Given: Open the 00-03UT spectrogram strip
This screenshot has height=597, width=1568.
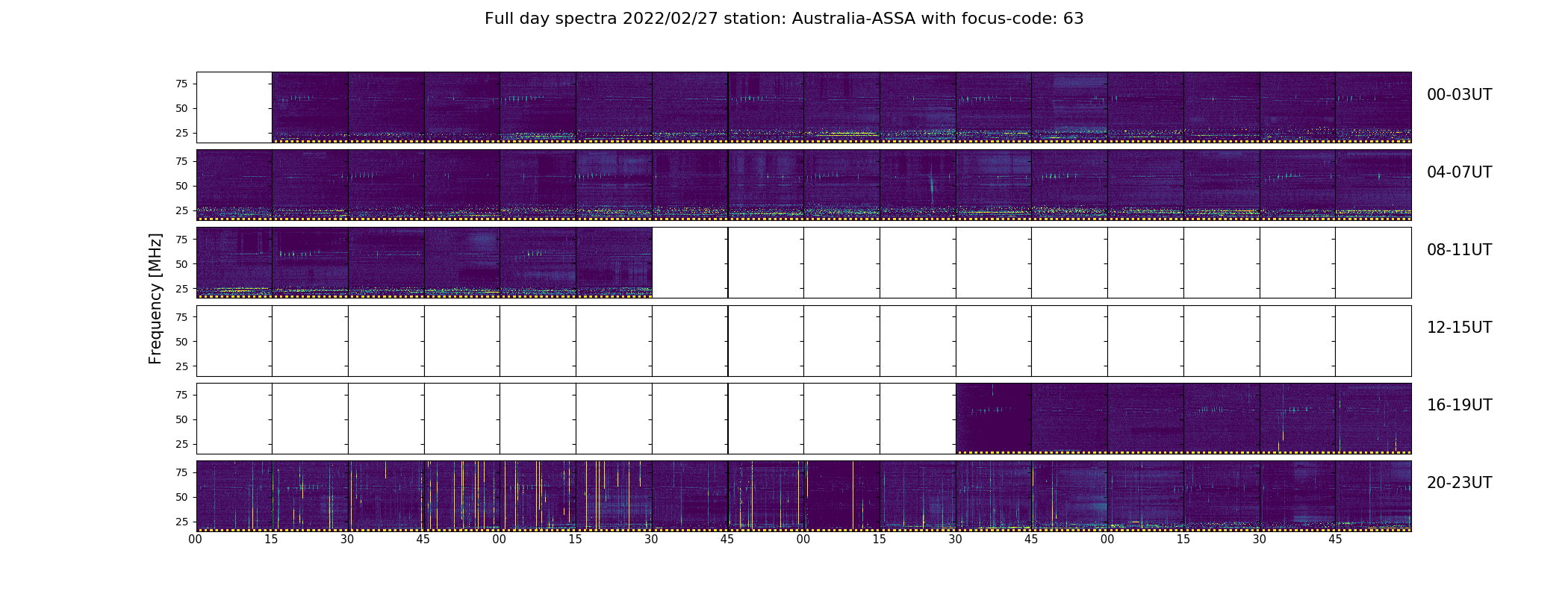Looking at the screenshot, I should click(x=841, y=107).
